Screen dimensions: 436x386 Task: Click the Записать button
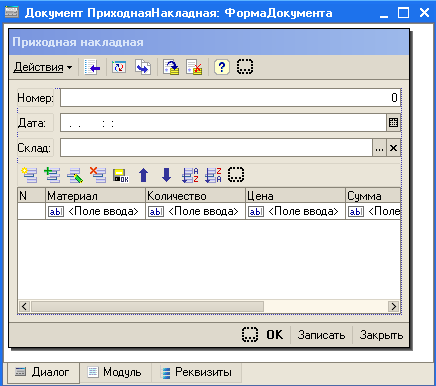point(321,335)
